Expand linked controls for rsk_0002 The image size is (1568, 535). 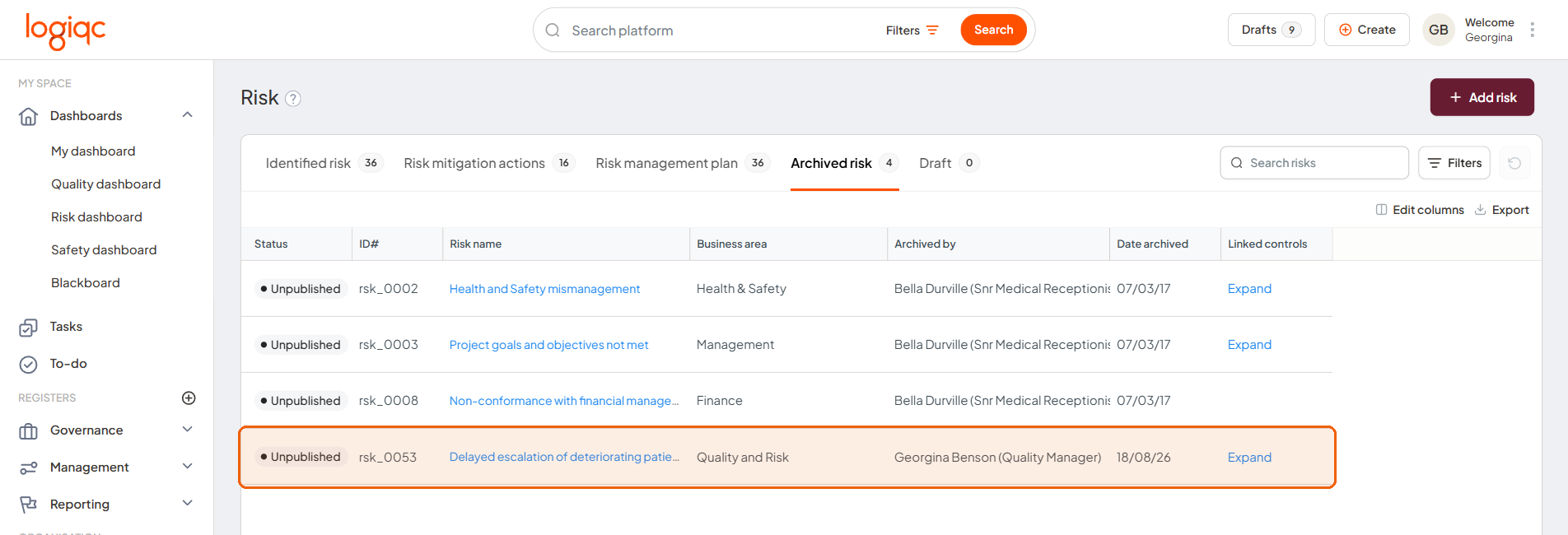[x=1249, y=289]
